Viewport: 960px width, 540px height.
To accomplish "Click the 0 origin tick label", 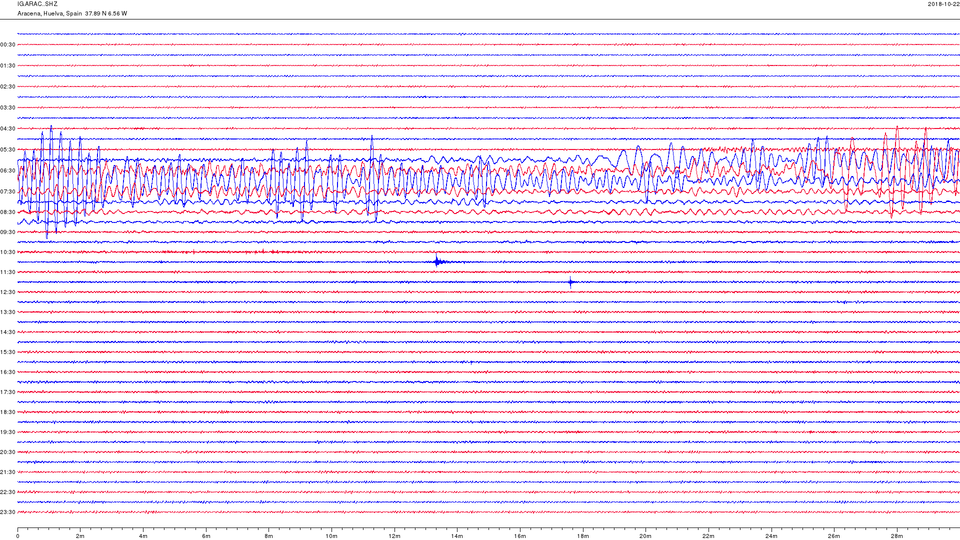I will [x=18, y=536].
